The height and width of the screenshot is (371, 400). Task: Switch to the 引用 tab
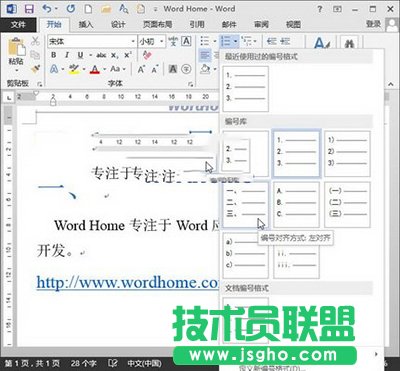click(x=197, y=24)
